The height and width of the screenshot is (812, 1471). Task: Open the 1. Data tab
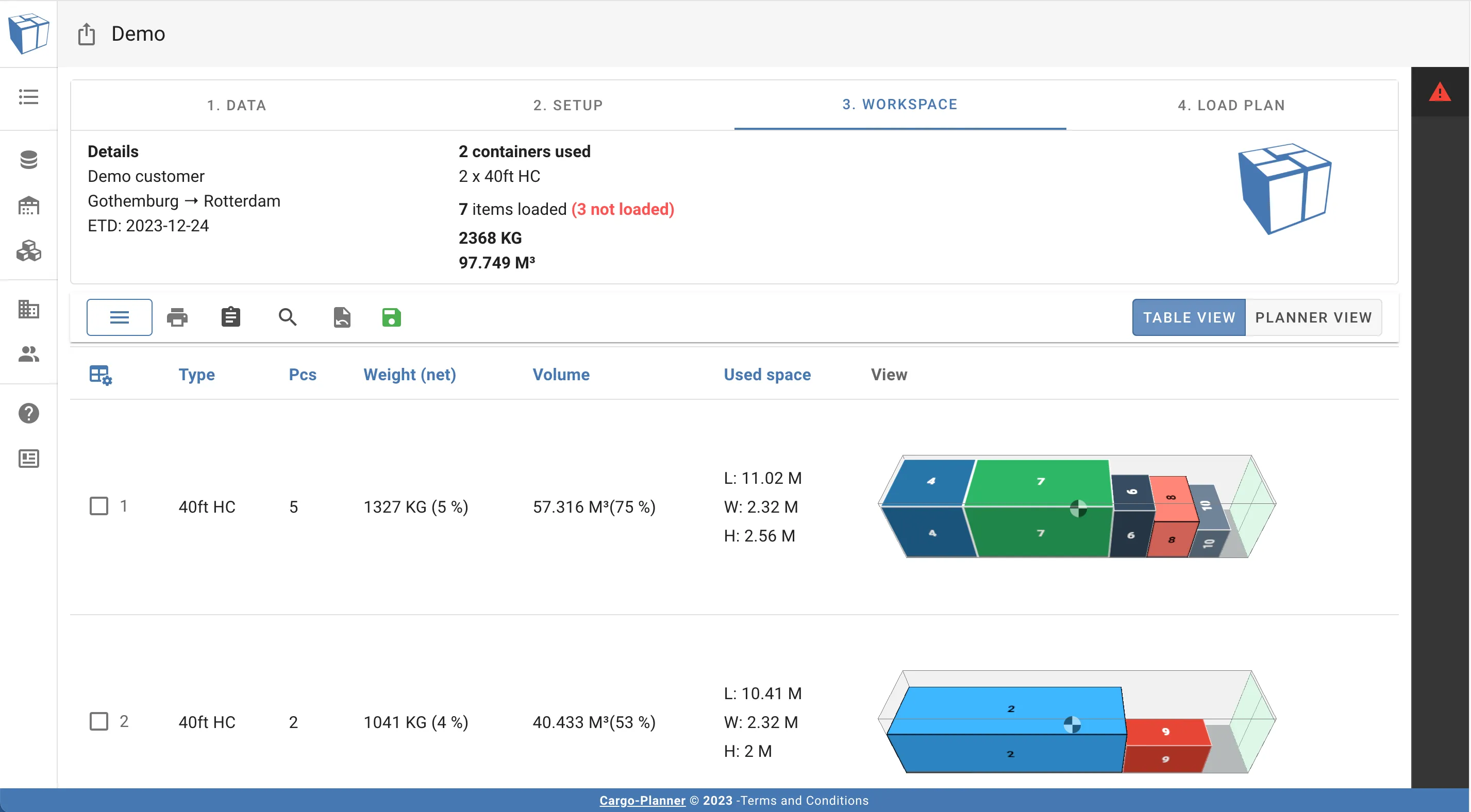click(x=237, y=105)
